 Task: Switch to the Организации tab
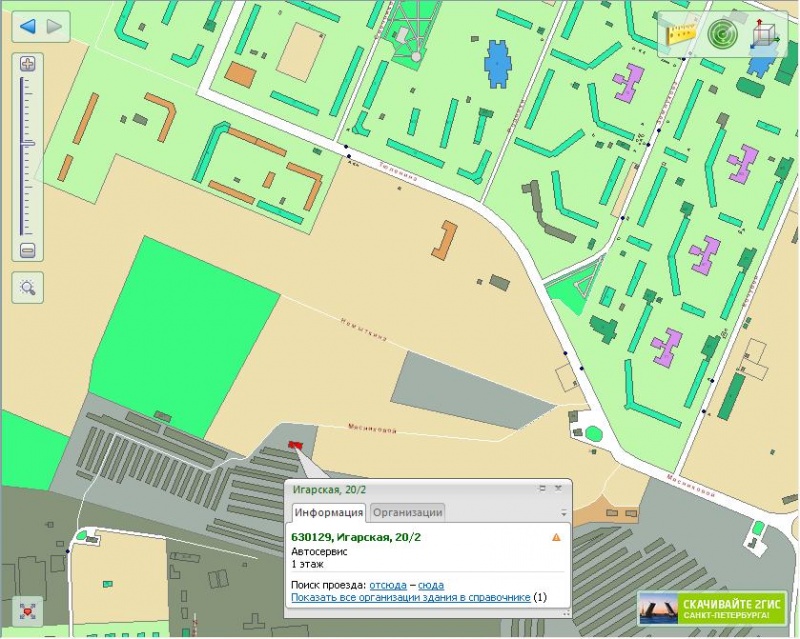pos(407,512)
